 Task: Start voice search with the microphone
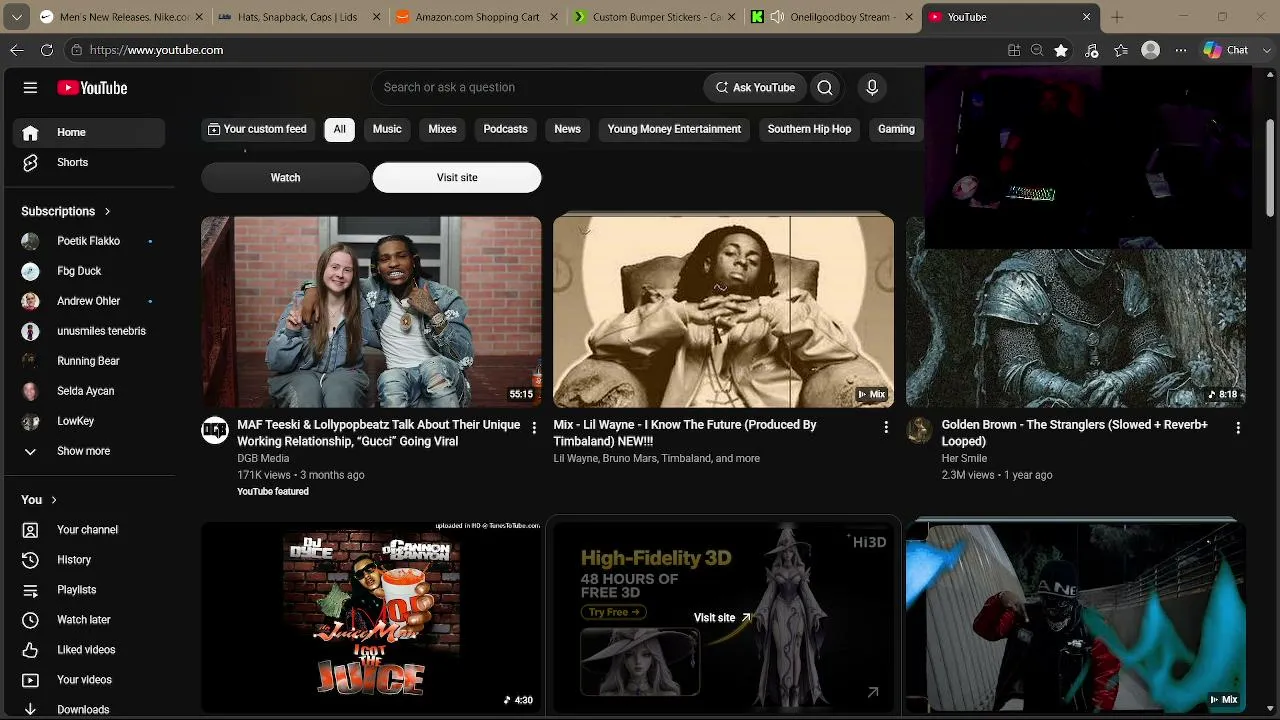[872, 88]
